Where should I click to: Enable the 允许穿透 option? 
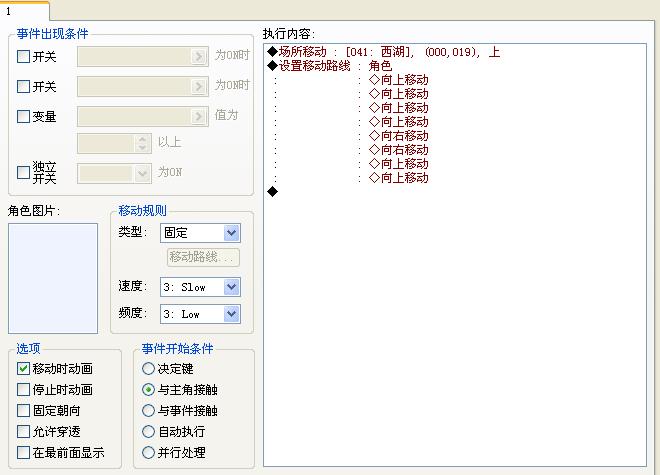point(23,432)
